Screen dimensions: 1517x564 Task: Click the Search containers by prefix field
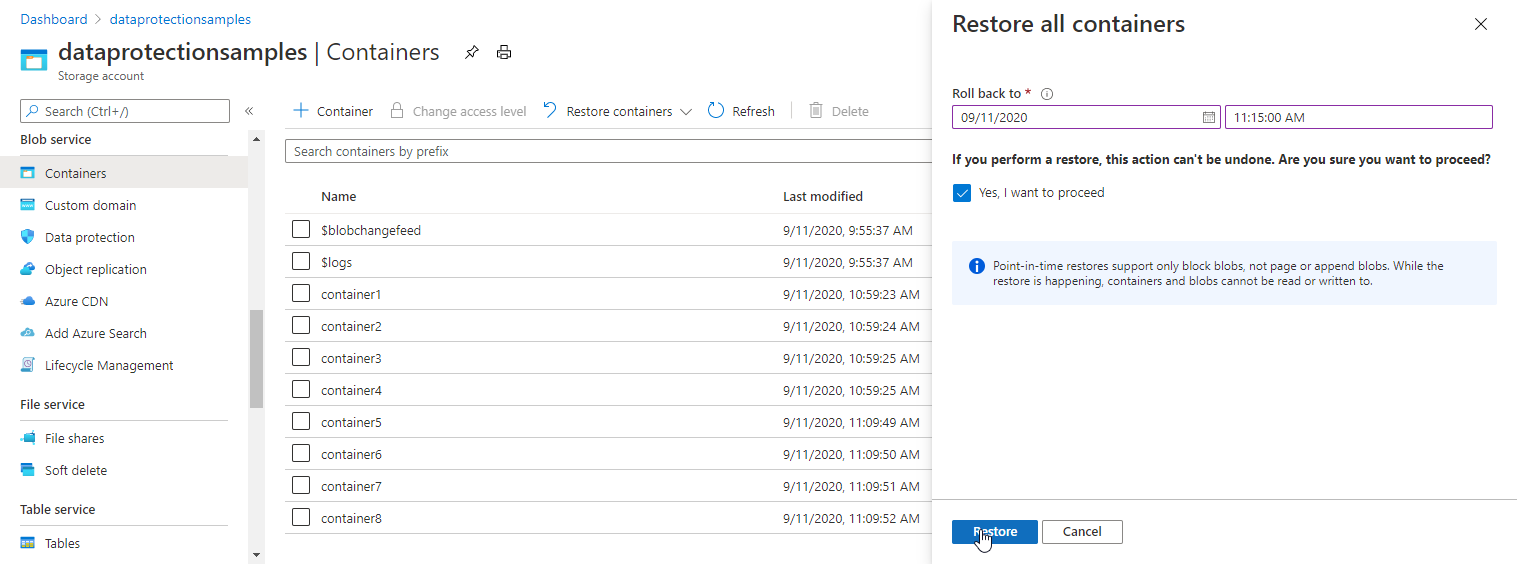(x=608, y=151)
